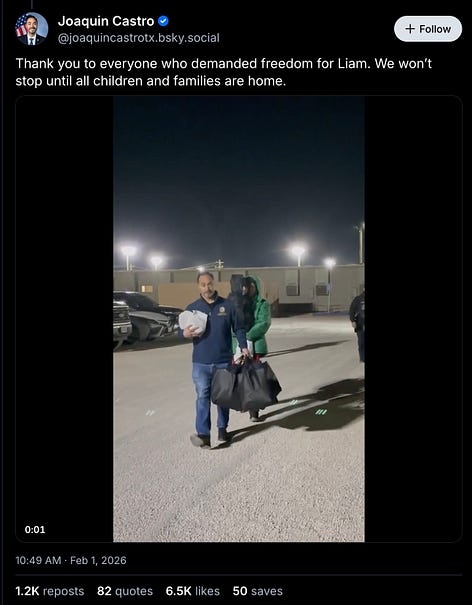
Task: Click the post text mentioning Liam
Action: pos(224,72)
